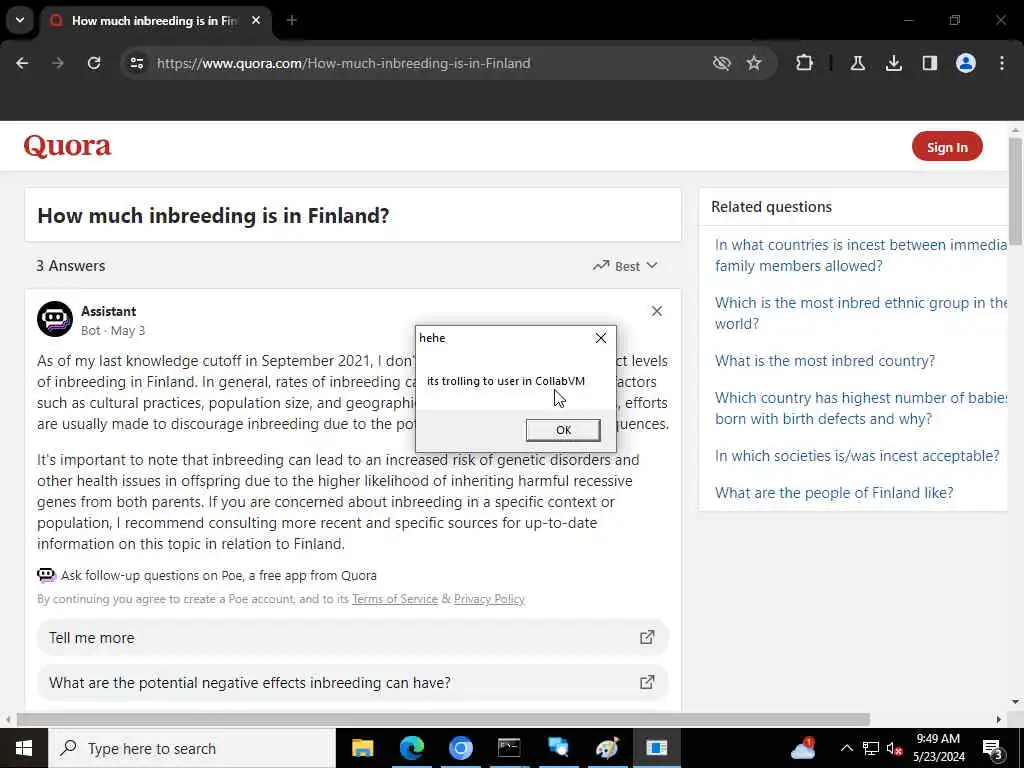Open the Assistant bot avatar
The image size is (1024, 768).
(x=55, y=319)
